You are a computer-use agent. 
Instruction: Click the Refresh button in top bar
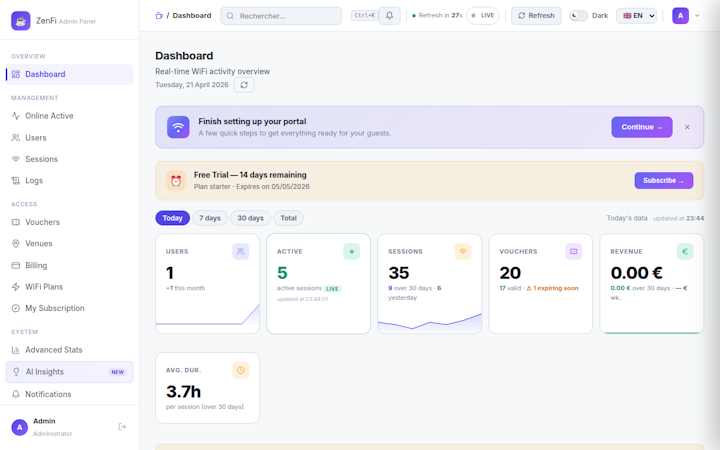(x=536, y=16)
